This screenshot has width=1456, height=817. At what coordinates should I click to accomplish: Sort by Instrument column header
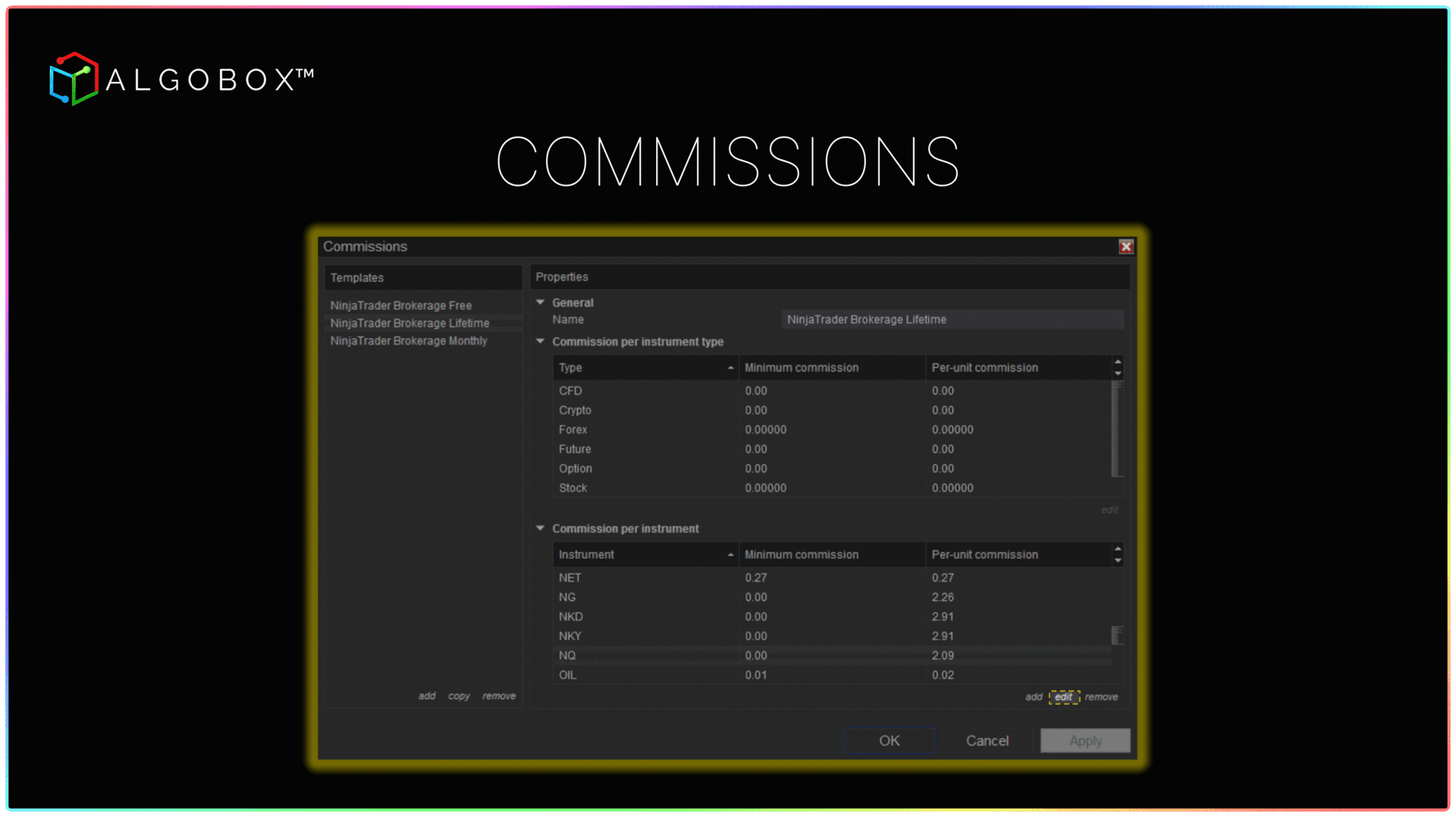coord(645,555)
